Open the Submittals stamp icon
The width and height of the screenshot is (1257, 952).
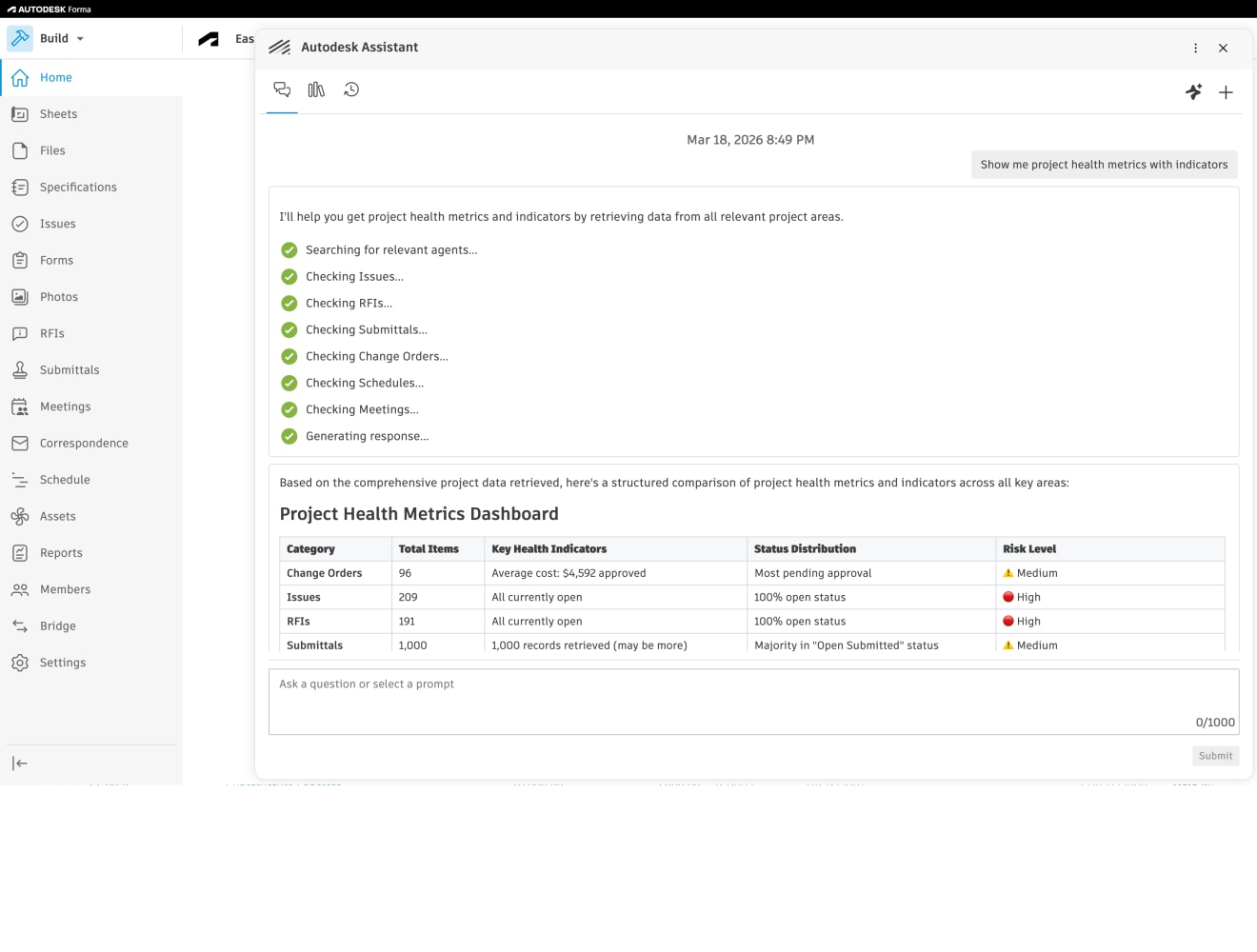pyautogui.click(x=20, y=370)
